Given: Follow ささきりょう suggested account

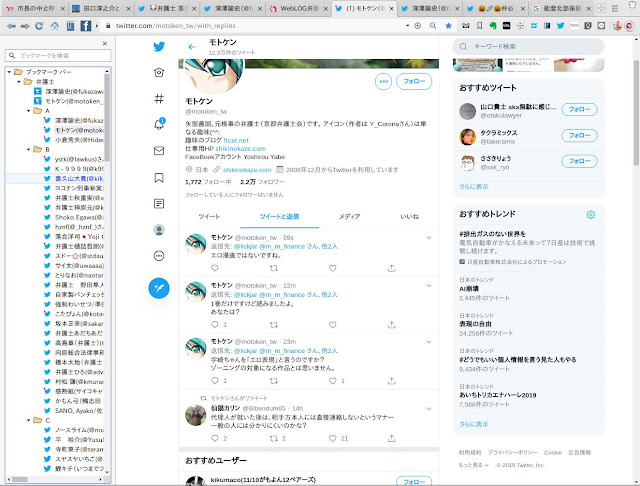Looking at the screenshot, I should pos(579,161).
